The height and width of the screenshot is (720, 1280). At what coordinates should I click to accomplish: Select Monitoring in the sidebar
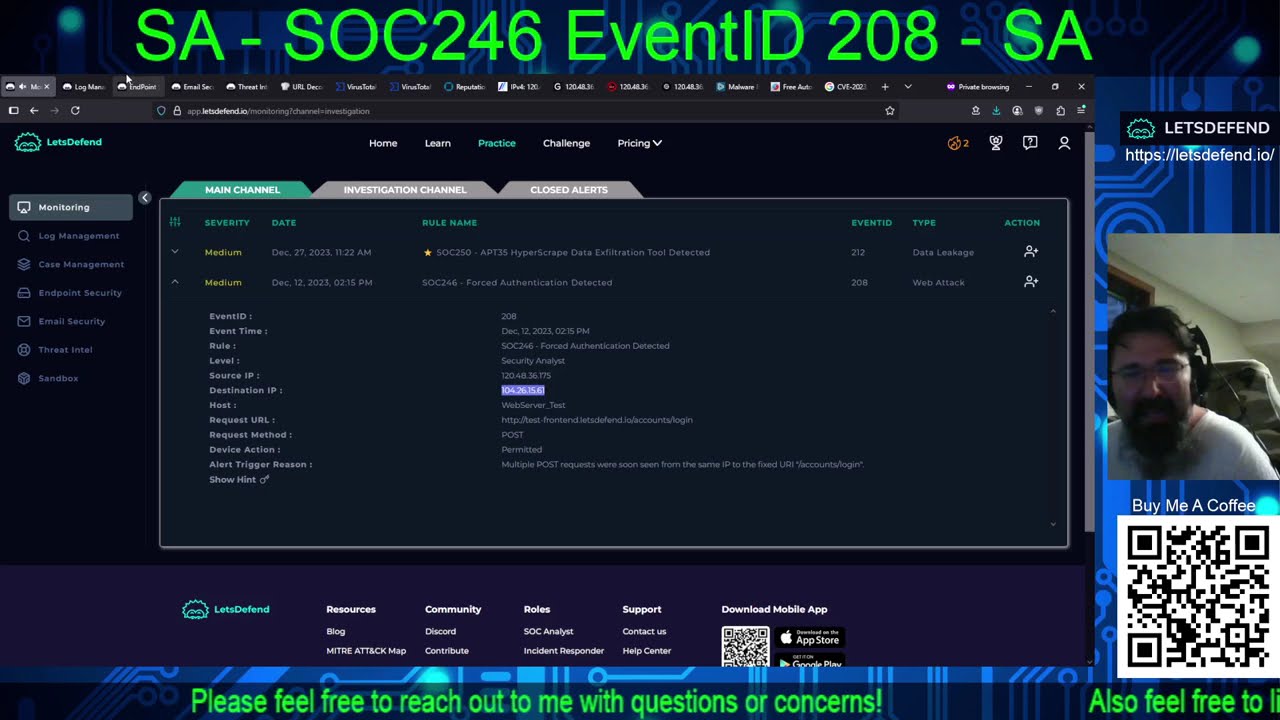70,207
